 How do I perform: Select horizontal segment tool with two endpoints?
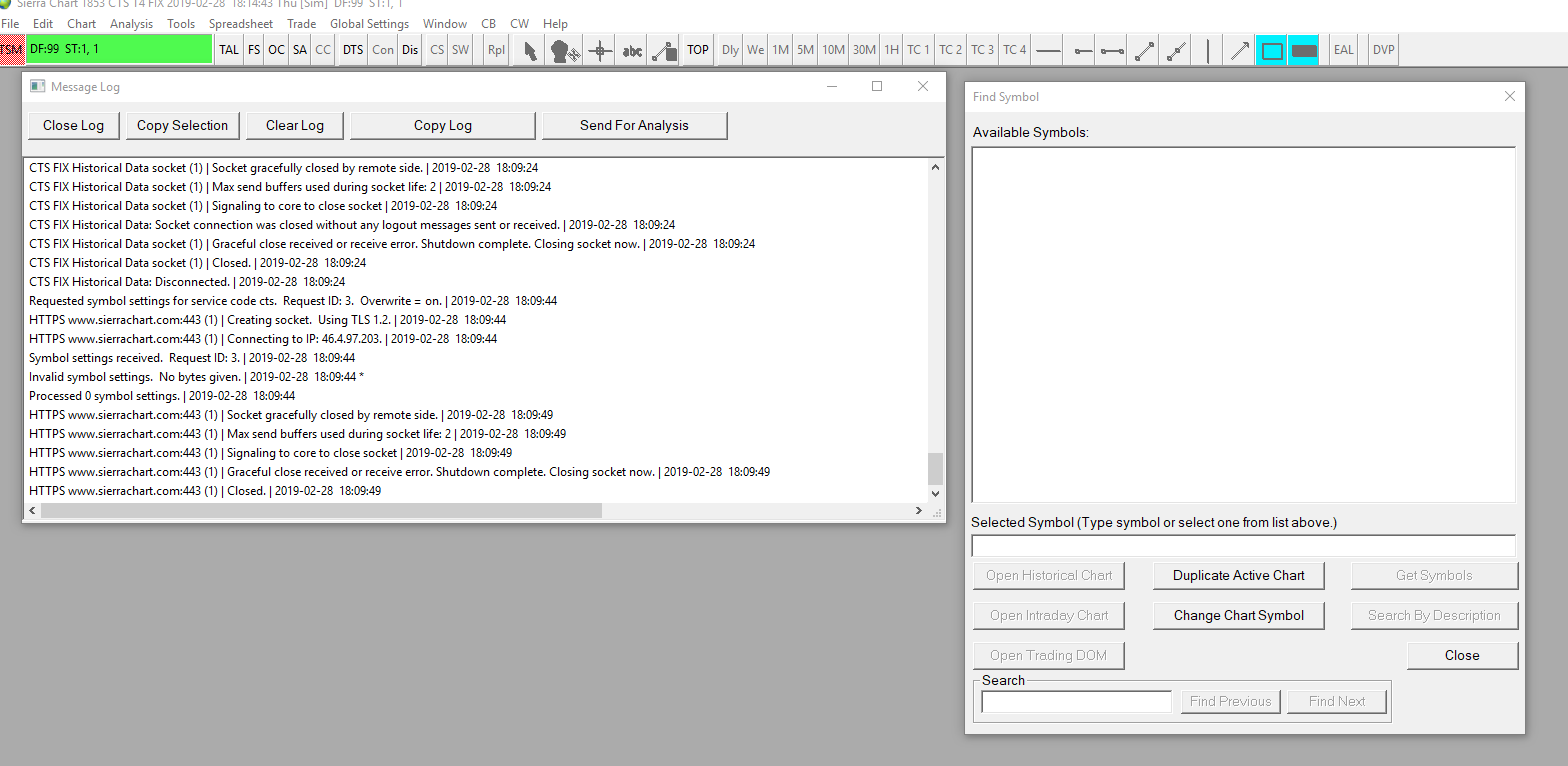coord(1111,50)
